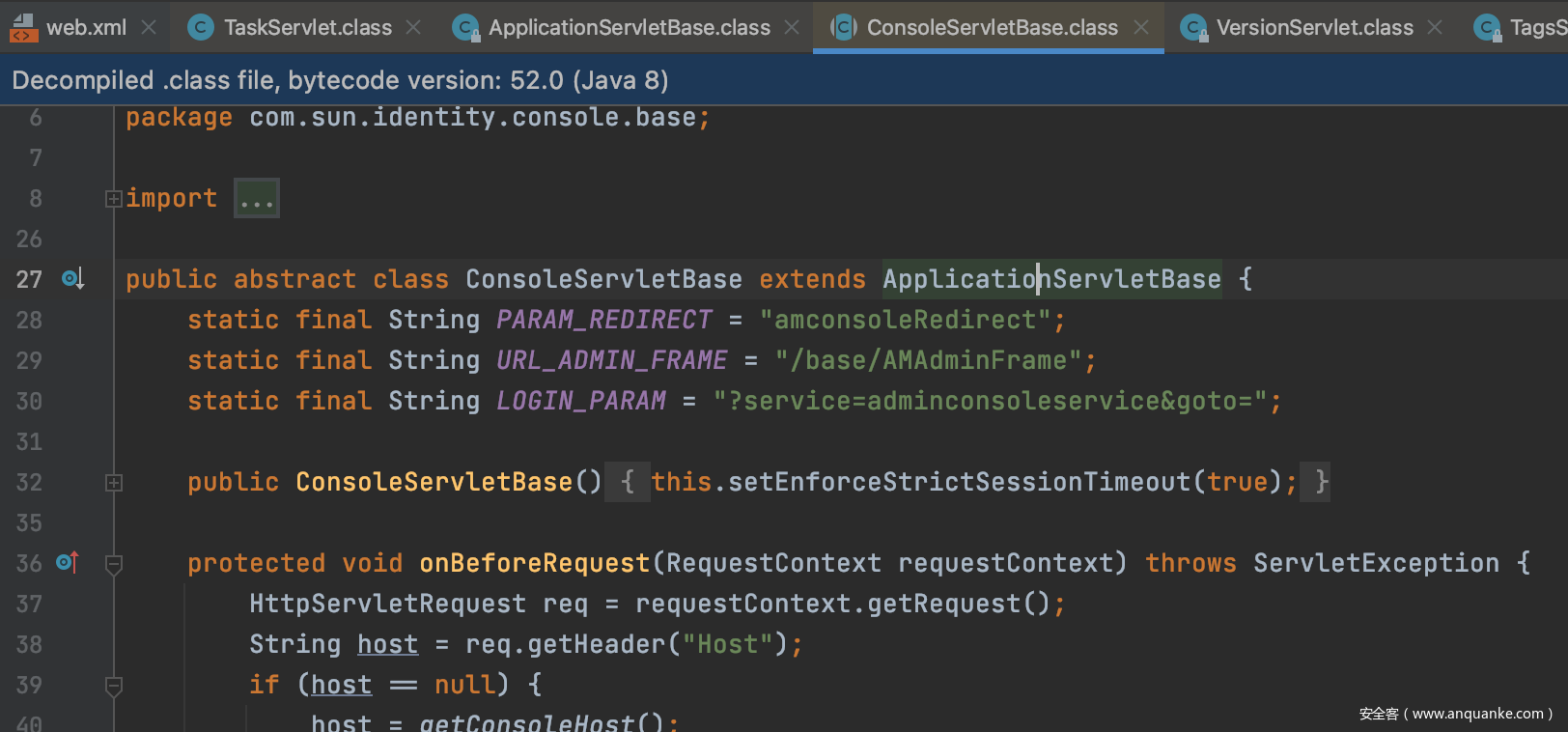
Task: Expand the folded import block on line 8
Action: click(114, 199)
